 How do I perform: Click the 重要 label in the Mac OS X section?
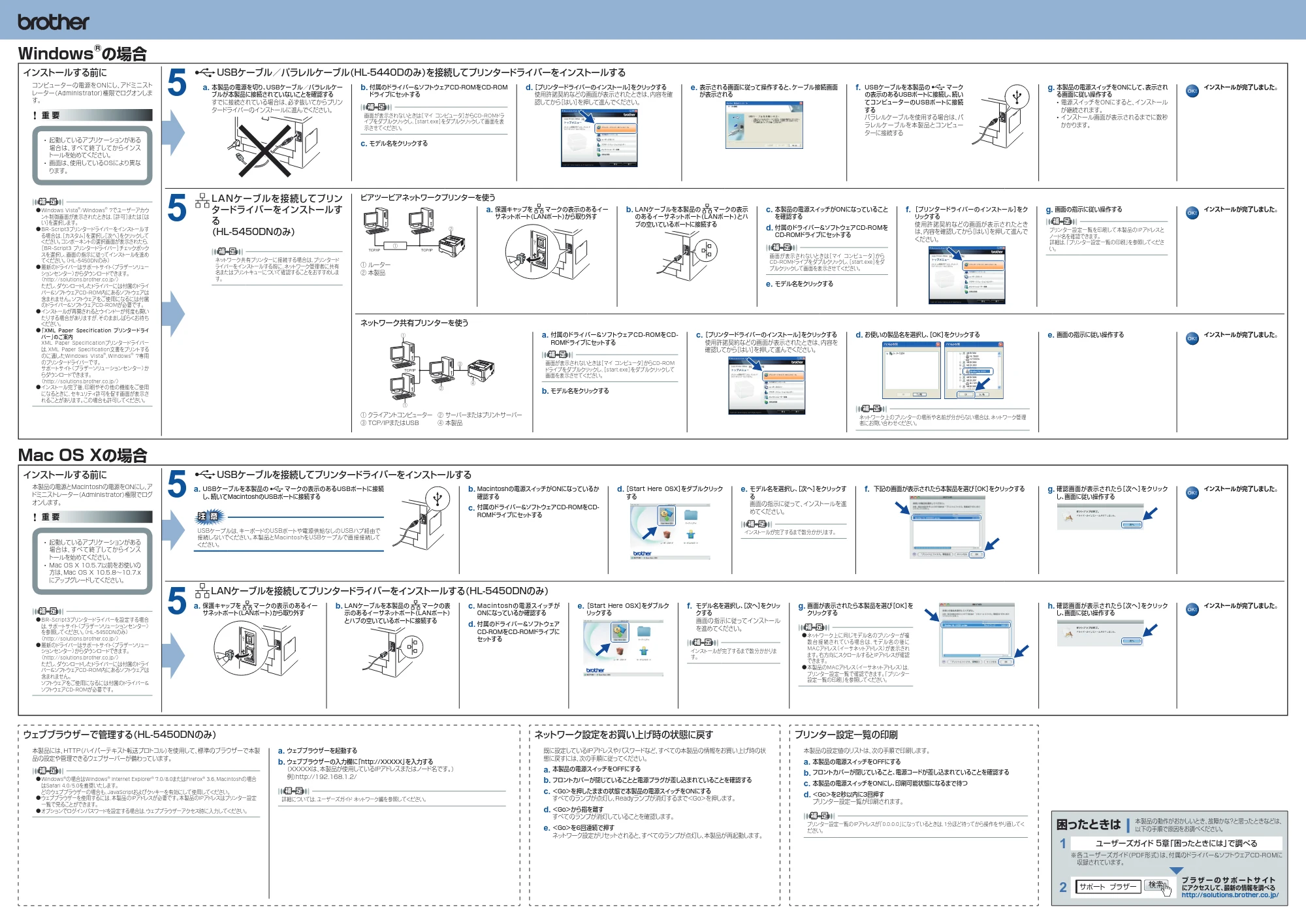(x=92, y=517)
